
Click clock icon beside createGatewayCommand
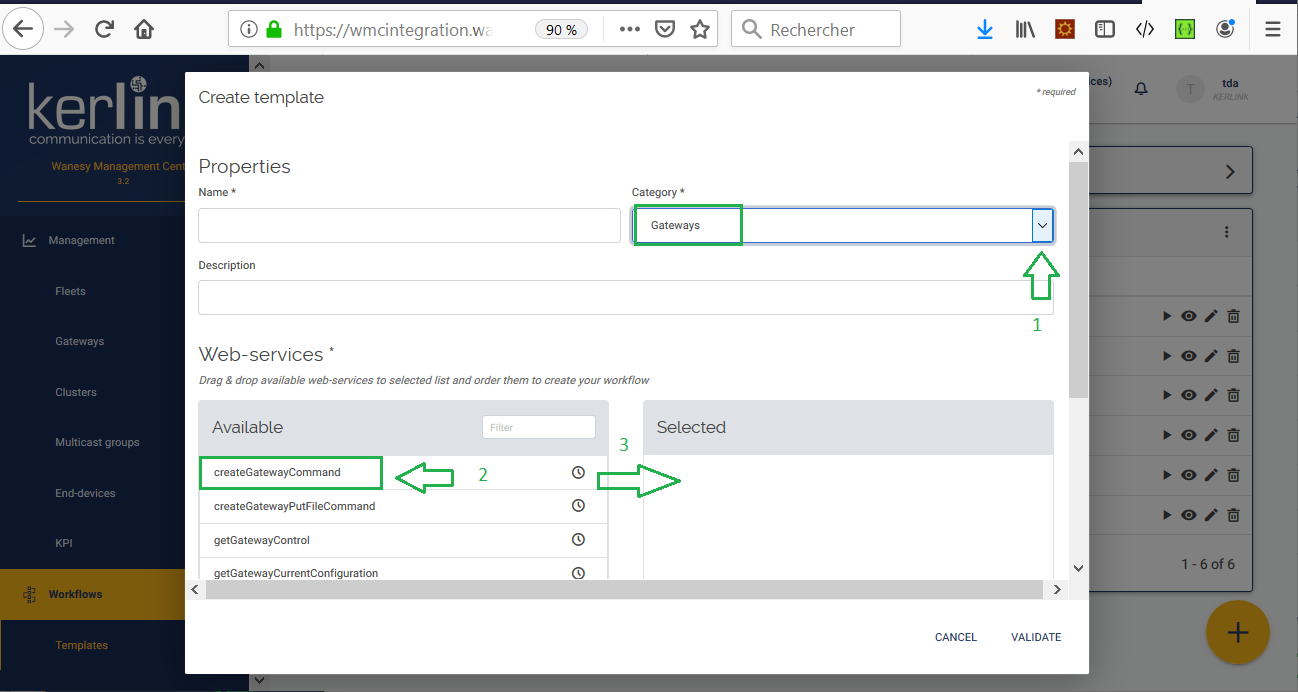pyautogui.click(x=578, y=472)
